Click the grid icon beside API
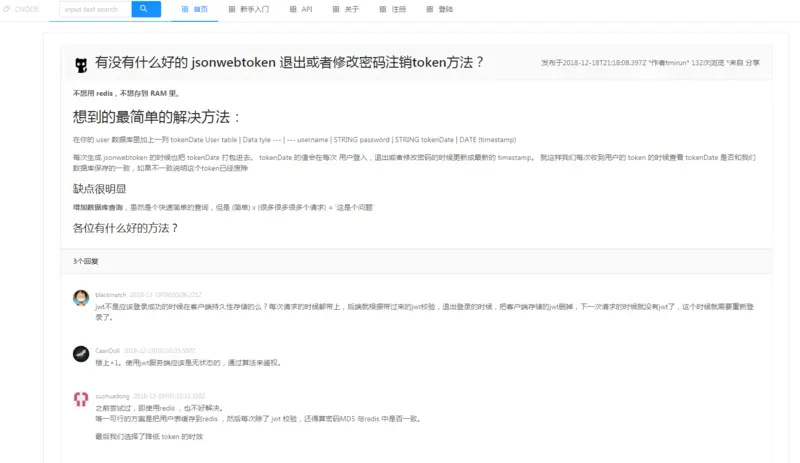The height and width of the screenshot is (463, 800). click(293, 9)
